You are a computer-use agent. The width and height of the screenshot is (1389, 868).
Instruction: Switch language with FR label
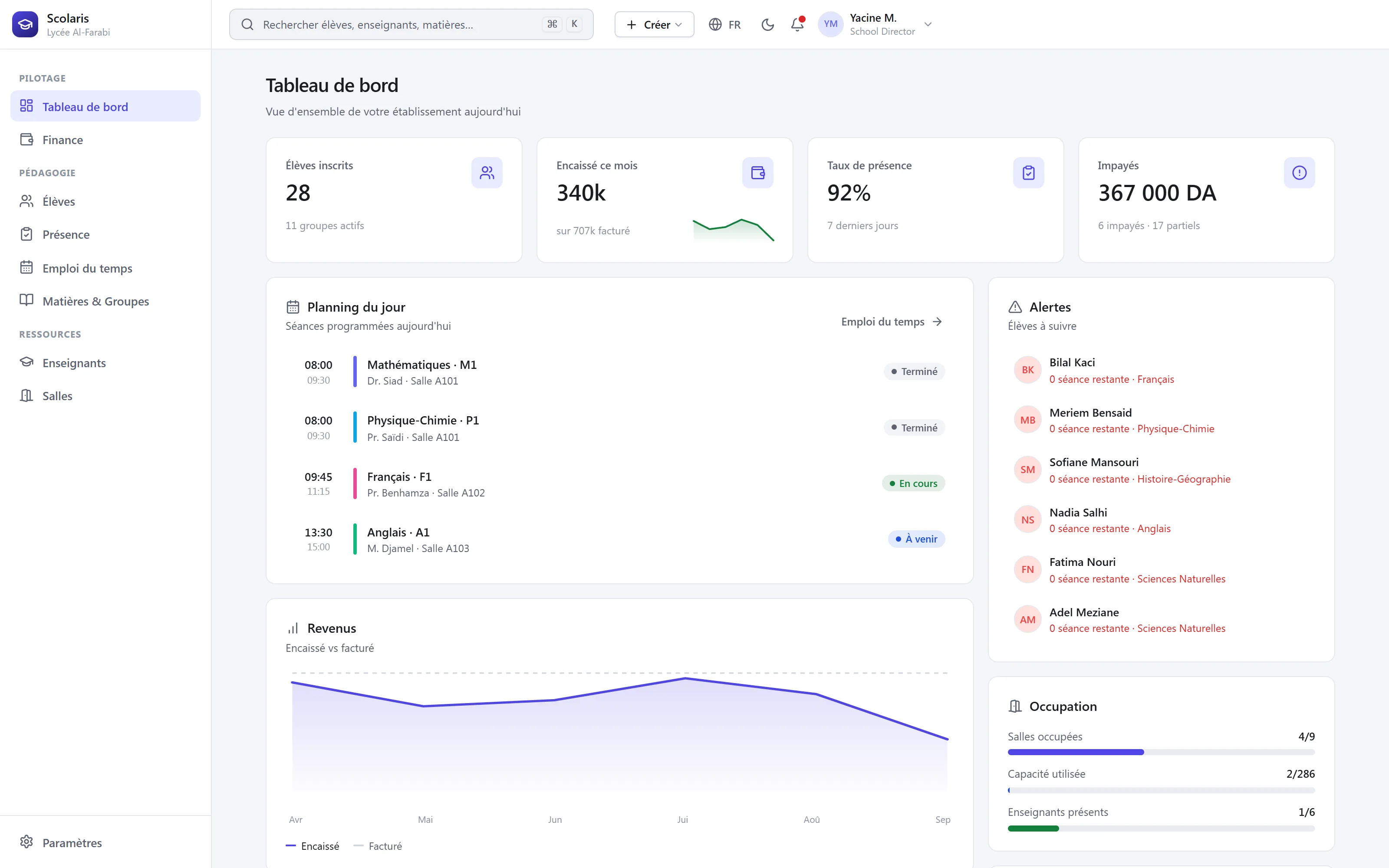click(735, 25)
